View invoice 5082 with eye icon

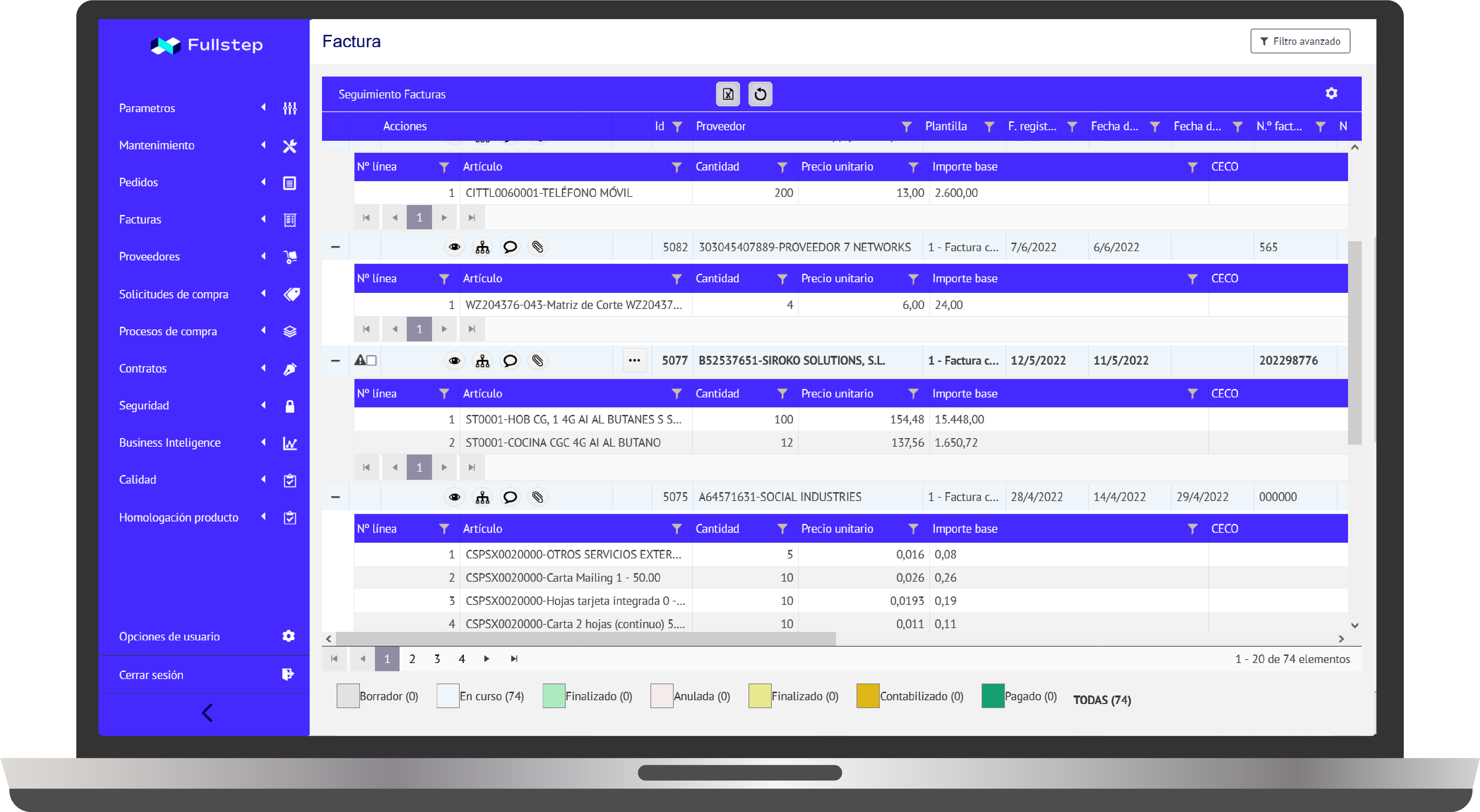[454, 247]
